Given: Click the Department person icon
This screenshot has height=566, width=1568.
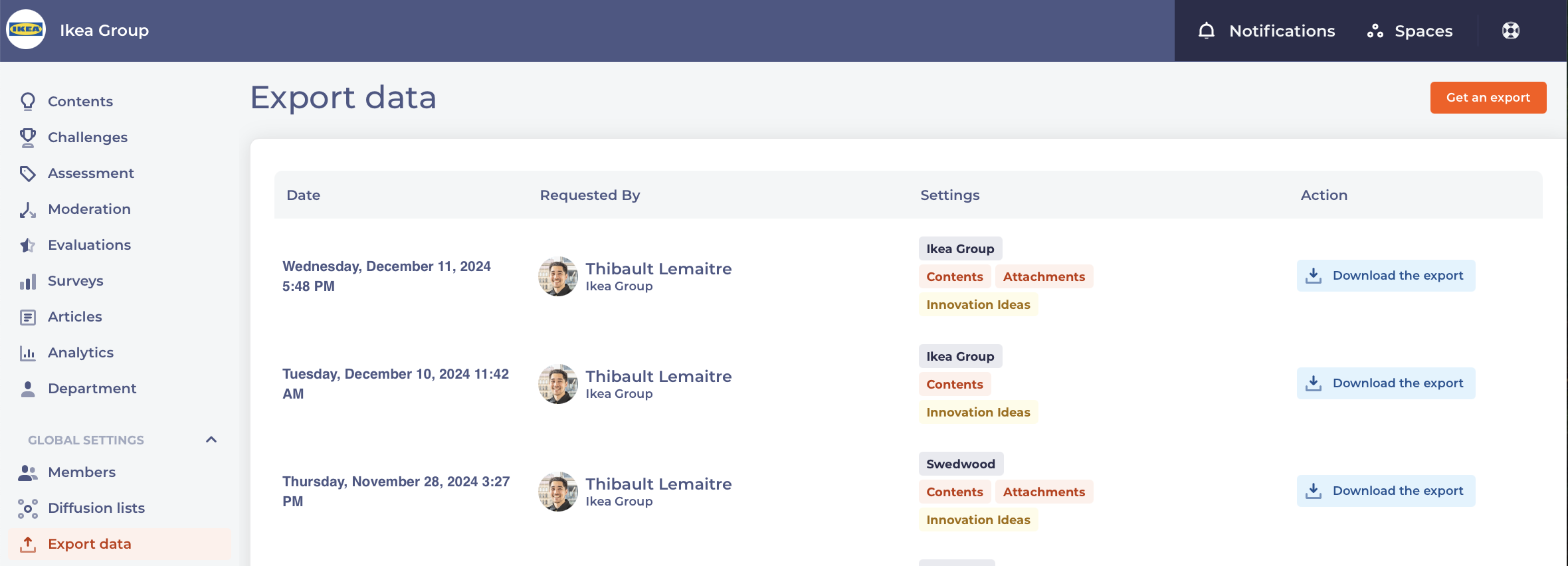Looking at the screenshot, I should 28,389.
